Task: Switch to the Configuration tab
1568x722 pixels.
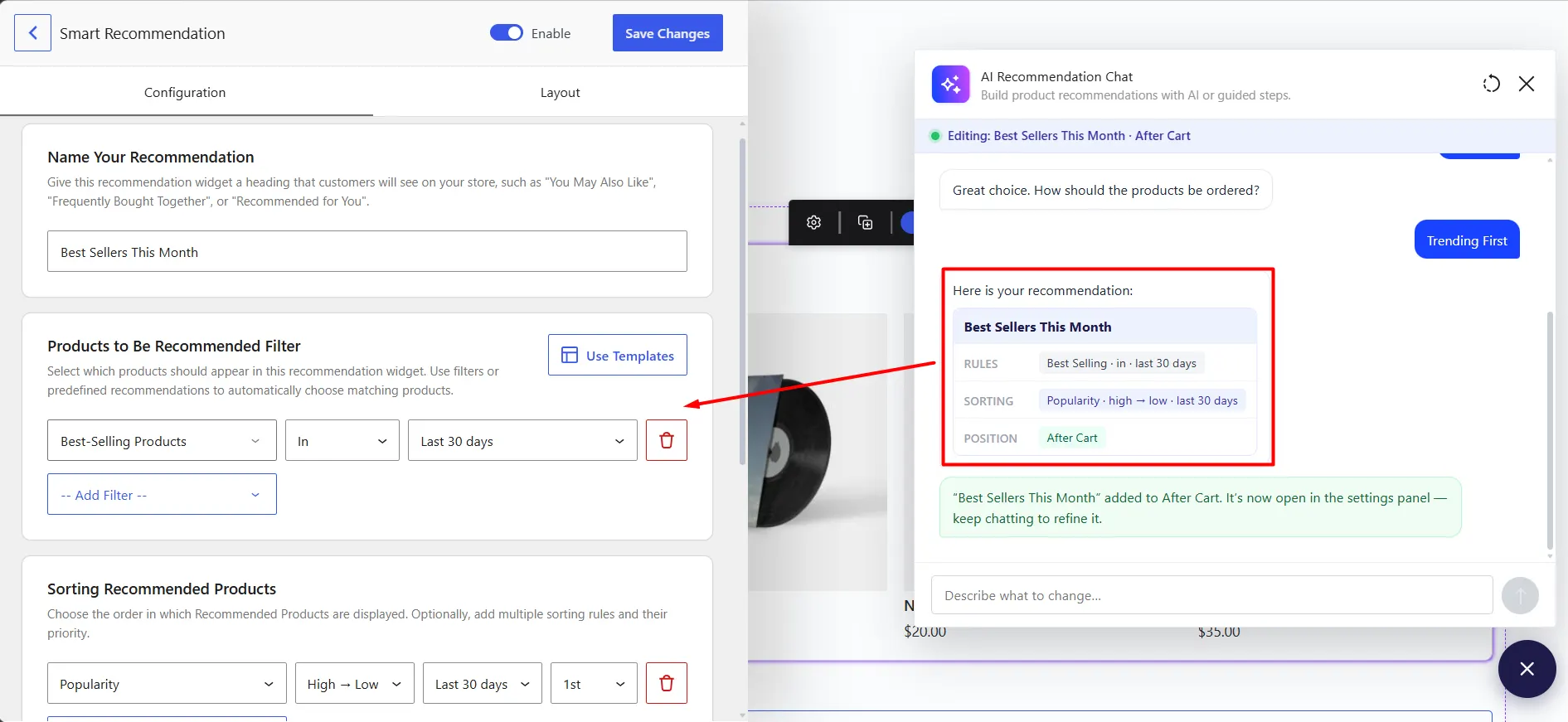Action: [185, 92]
